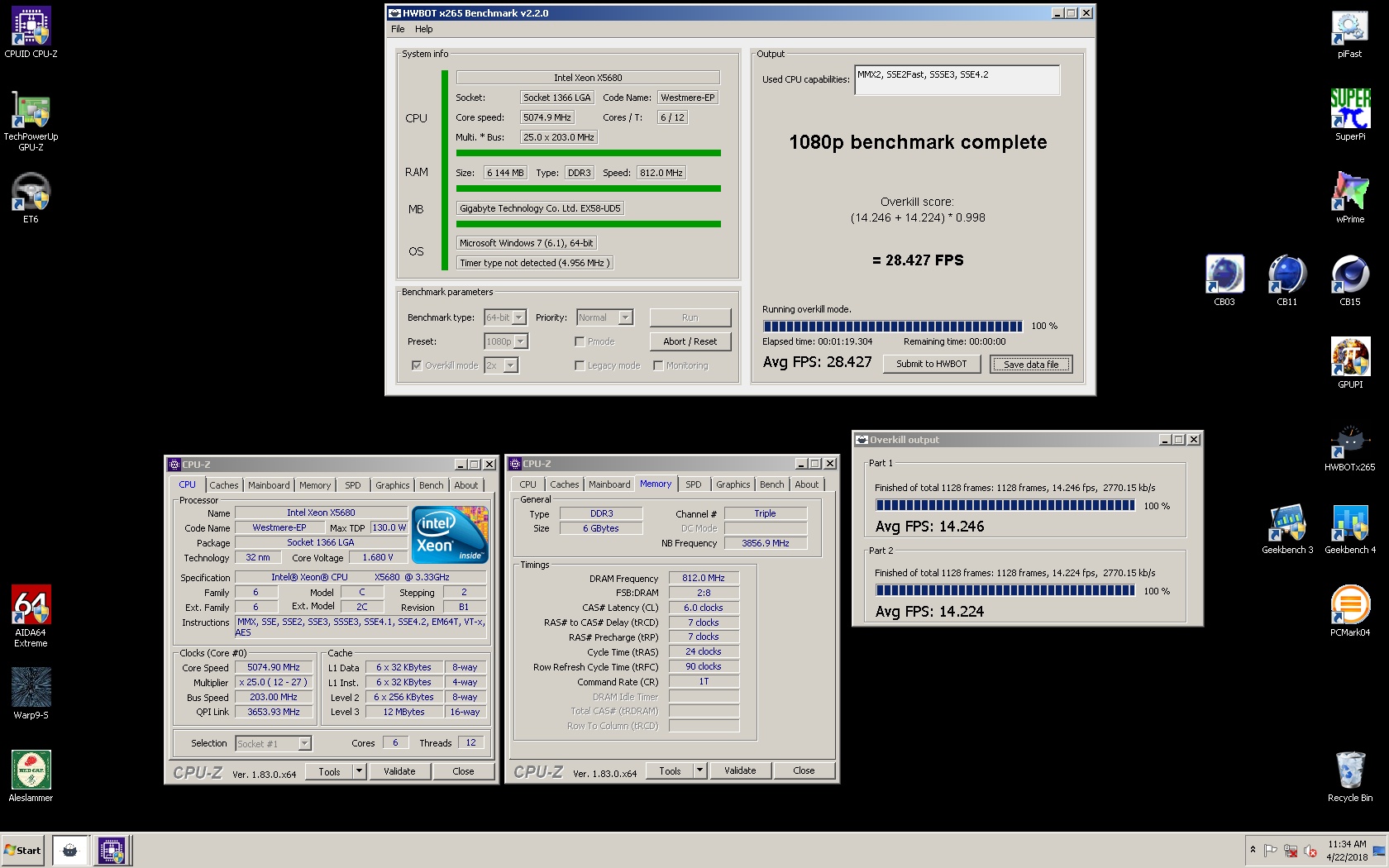Image resolution: width=1389 pixels, height=868 pixels.
Task: Click Submit to HWBOT button
Action: coord(932,364)
